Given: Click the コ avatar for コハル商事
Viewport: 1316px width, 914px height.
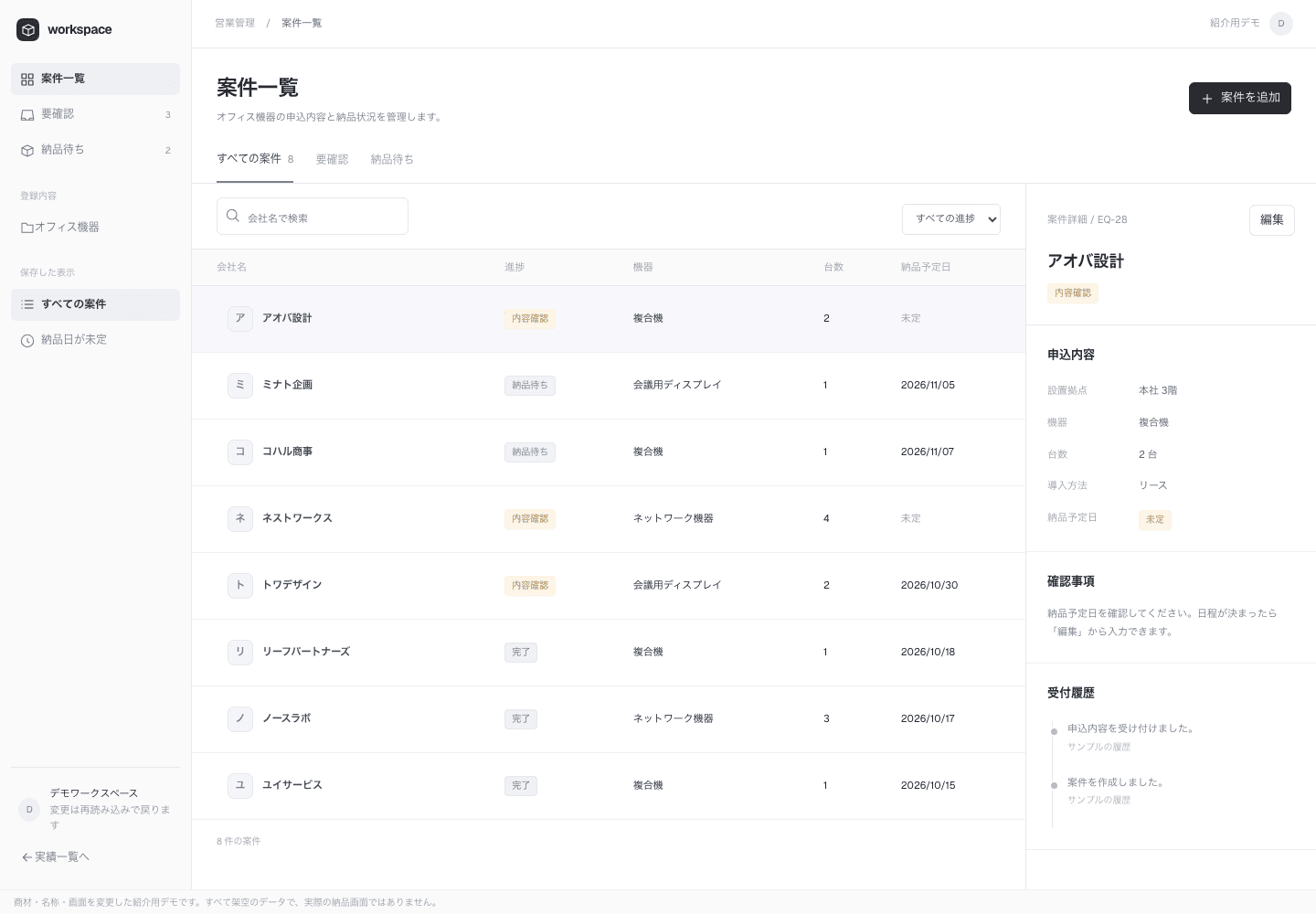Looking at the screenshot, I should [x=240, y=452].
